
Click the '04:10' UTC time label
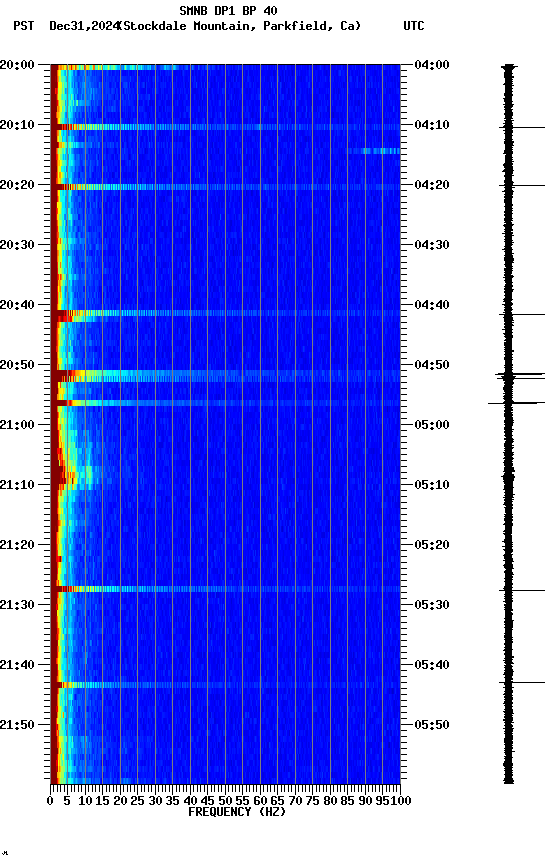point(432,125)
